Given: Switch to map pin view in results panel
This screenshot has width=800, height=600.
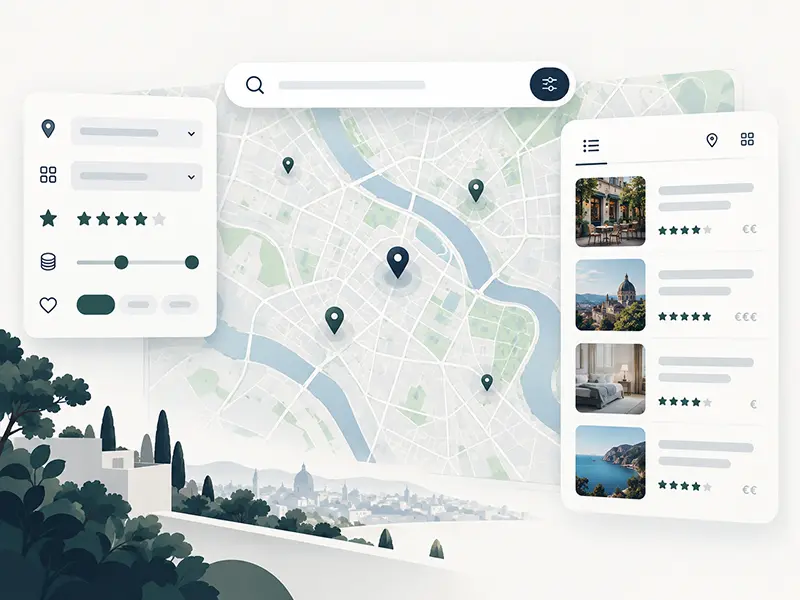Looking at the screenshot, I should (x=712, y=140).
